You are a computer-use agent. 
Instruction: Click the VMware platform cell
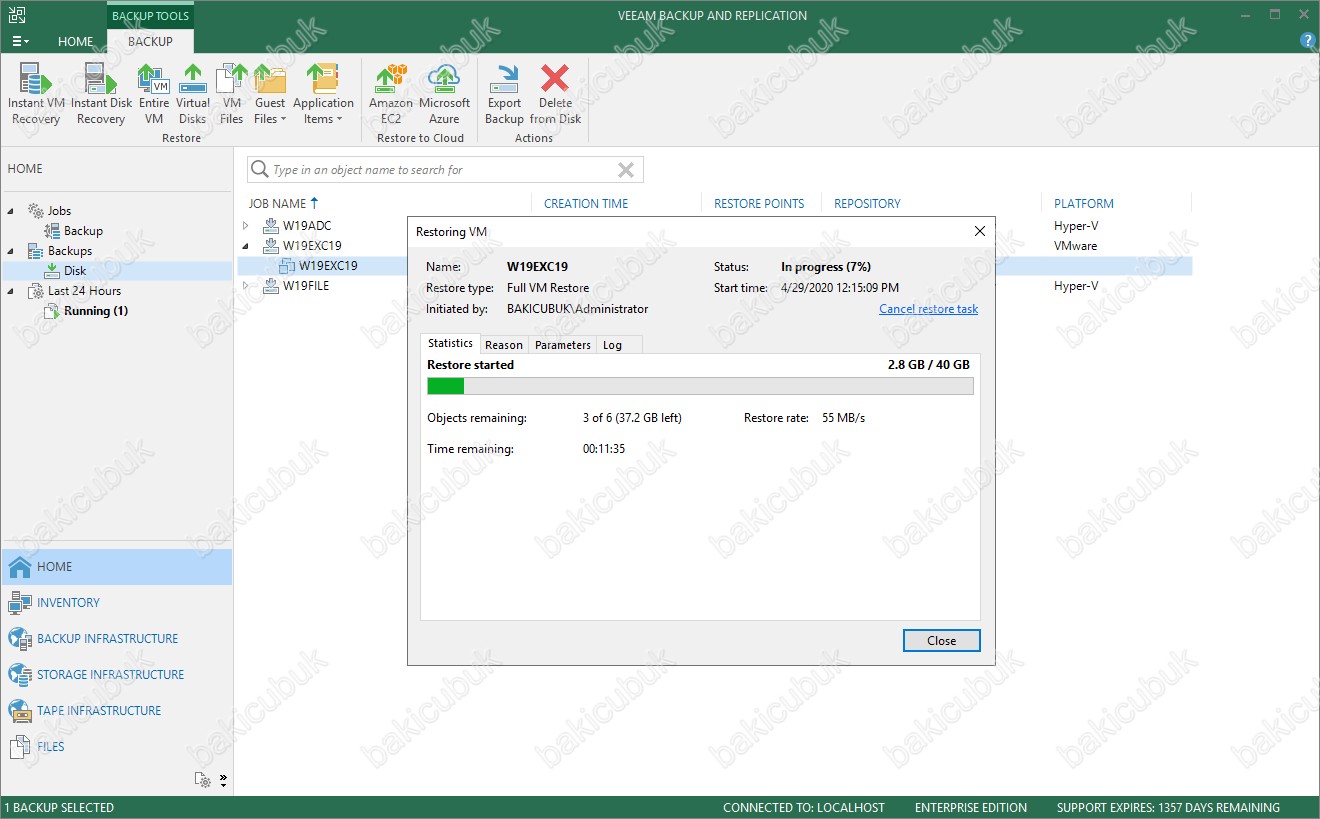1076,246
